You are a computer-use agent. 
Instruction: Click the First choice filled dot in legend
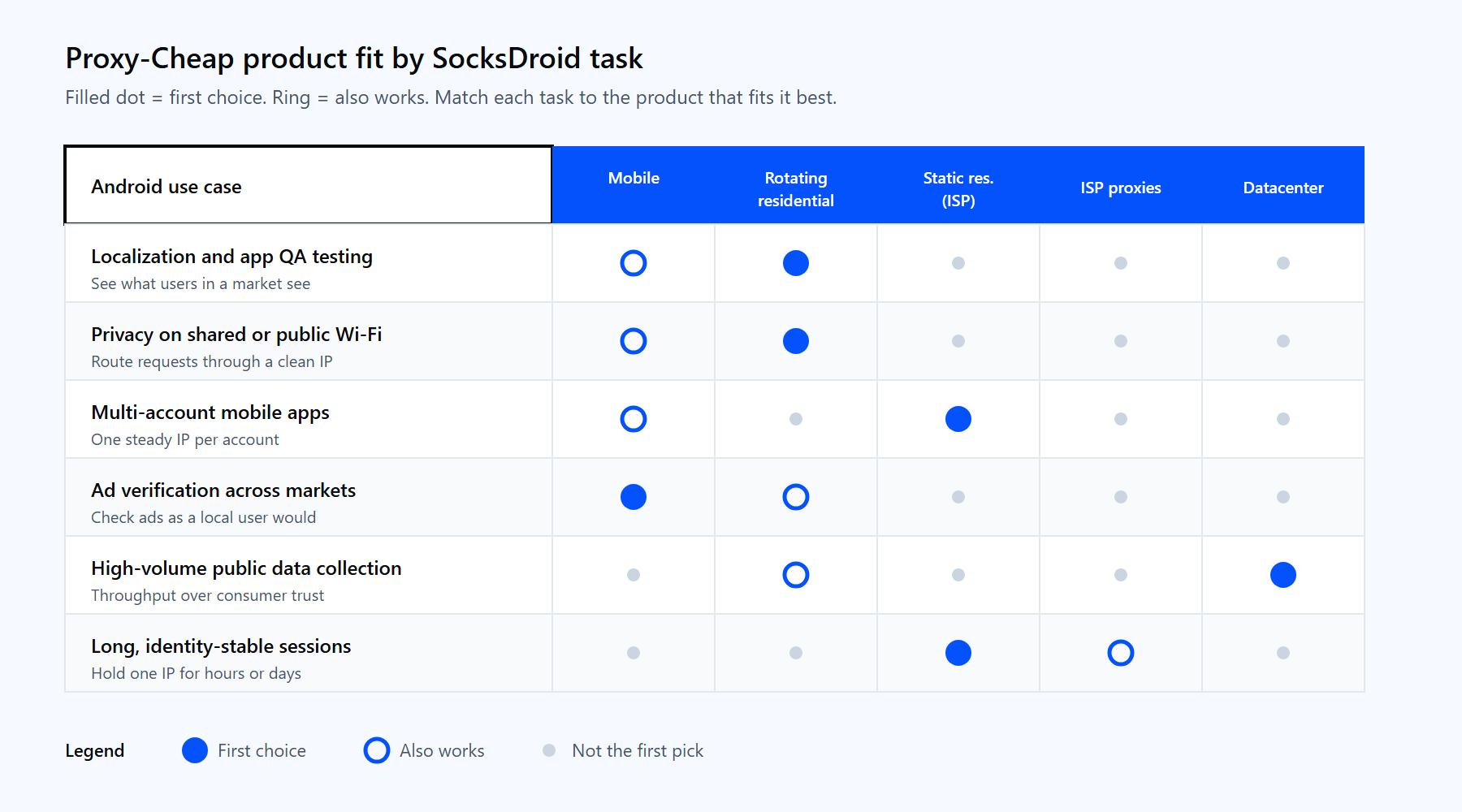pyautogui.click(x=195, y=750)
